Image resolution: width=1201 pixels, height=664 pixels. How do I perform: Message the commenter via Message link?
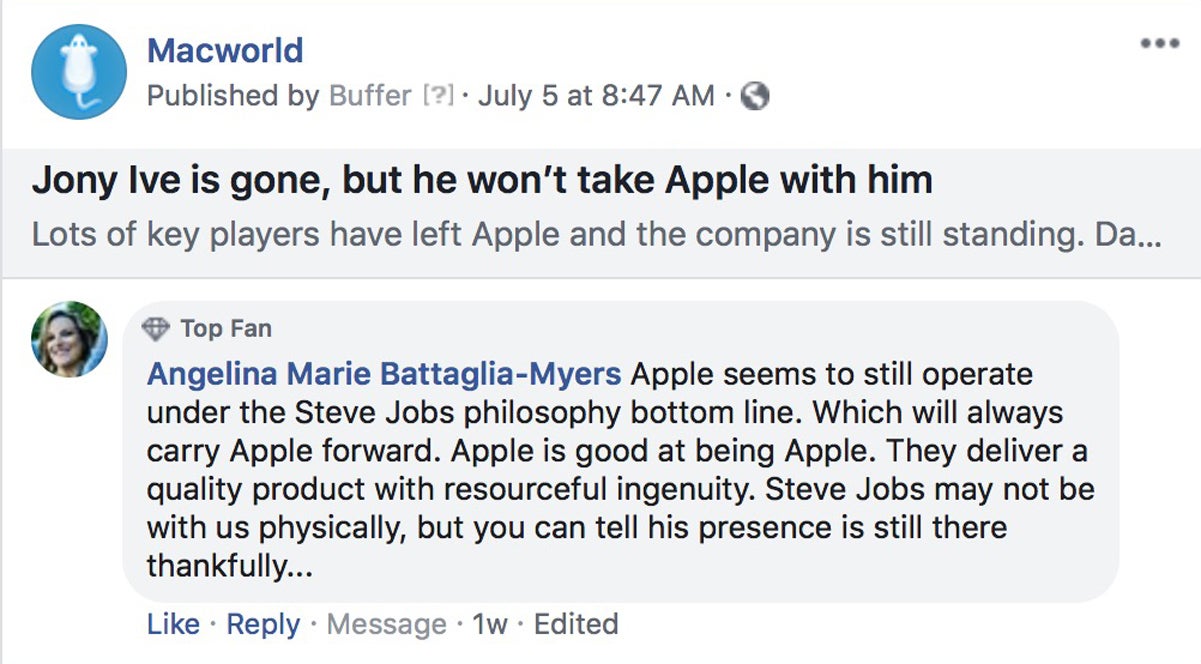point(387,624)
